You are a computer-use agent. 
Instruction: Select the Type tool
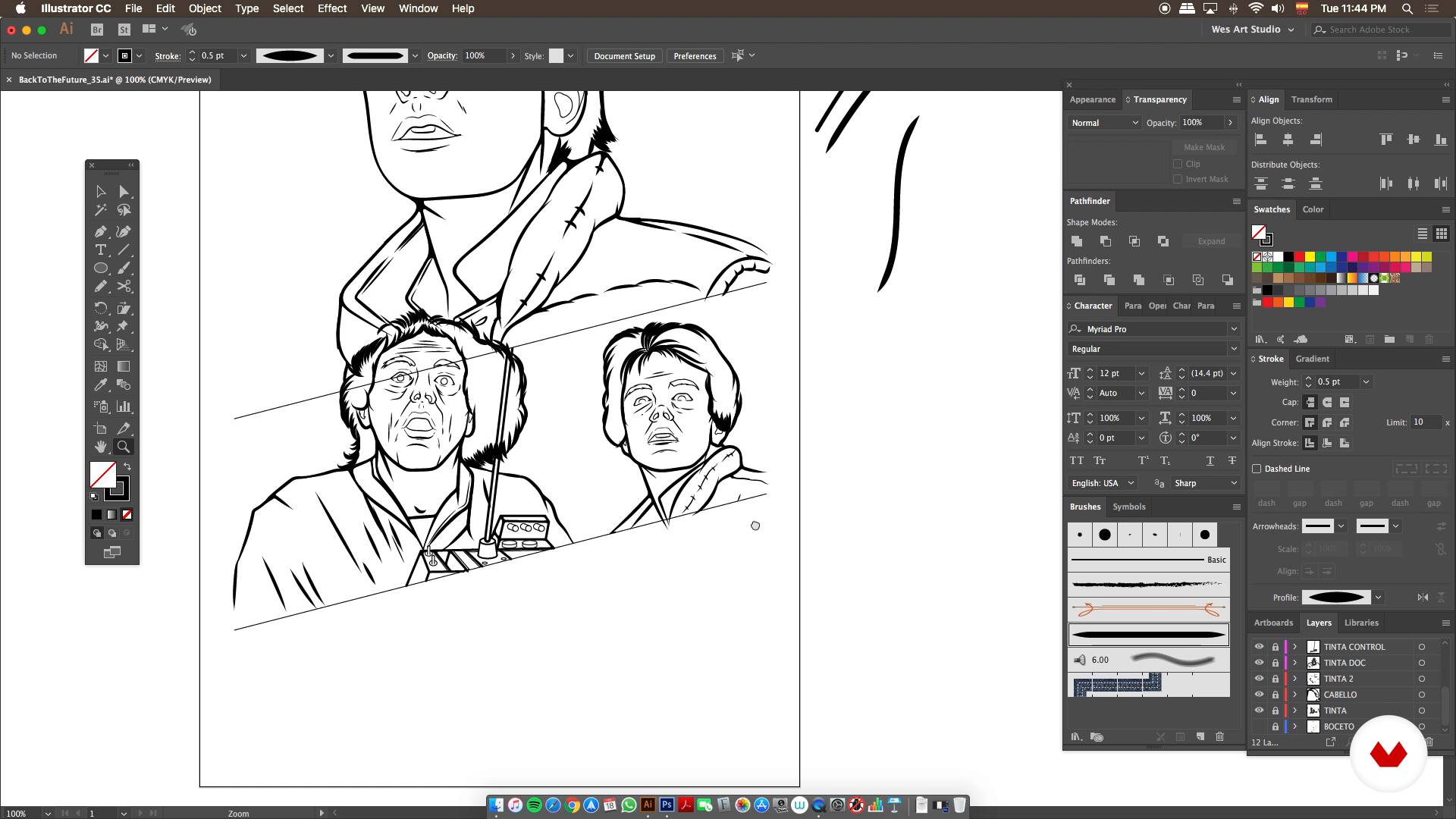point(101,249)
